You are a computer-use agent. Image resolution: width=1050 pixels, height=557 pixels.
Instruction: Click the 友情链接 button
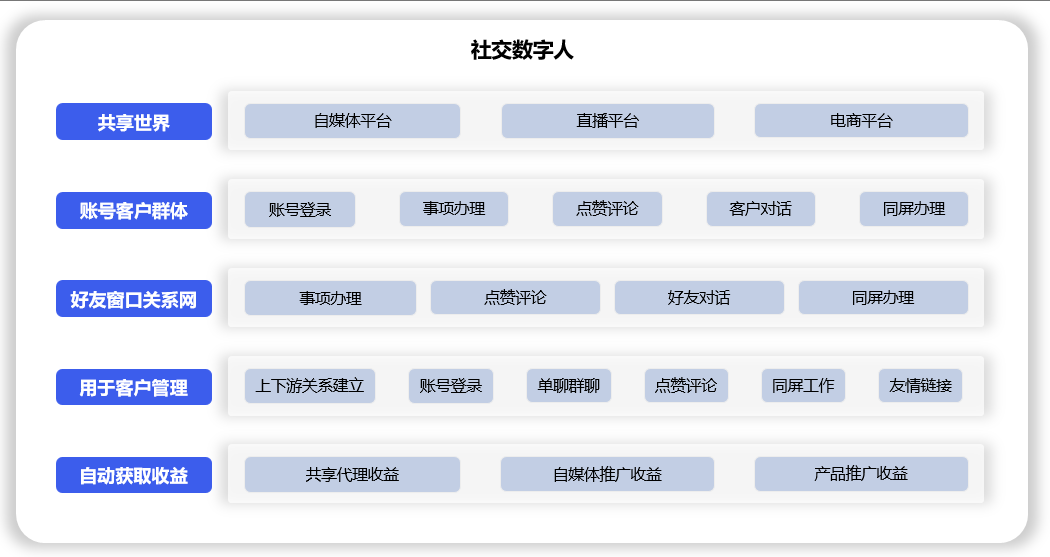coord(920,386)
